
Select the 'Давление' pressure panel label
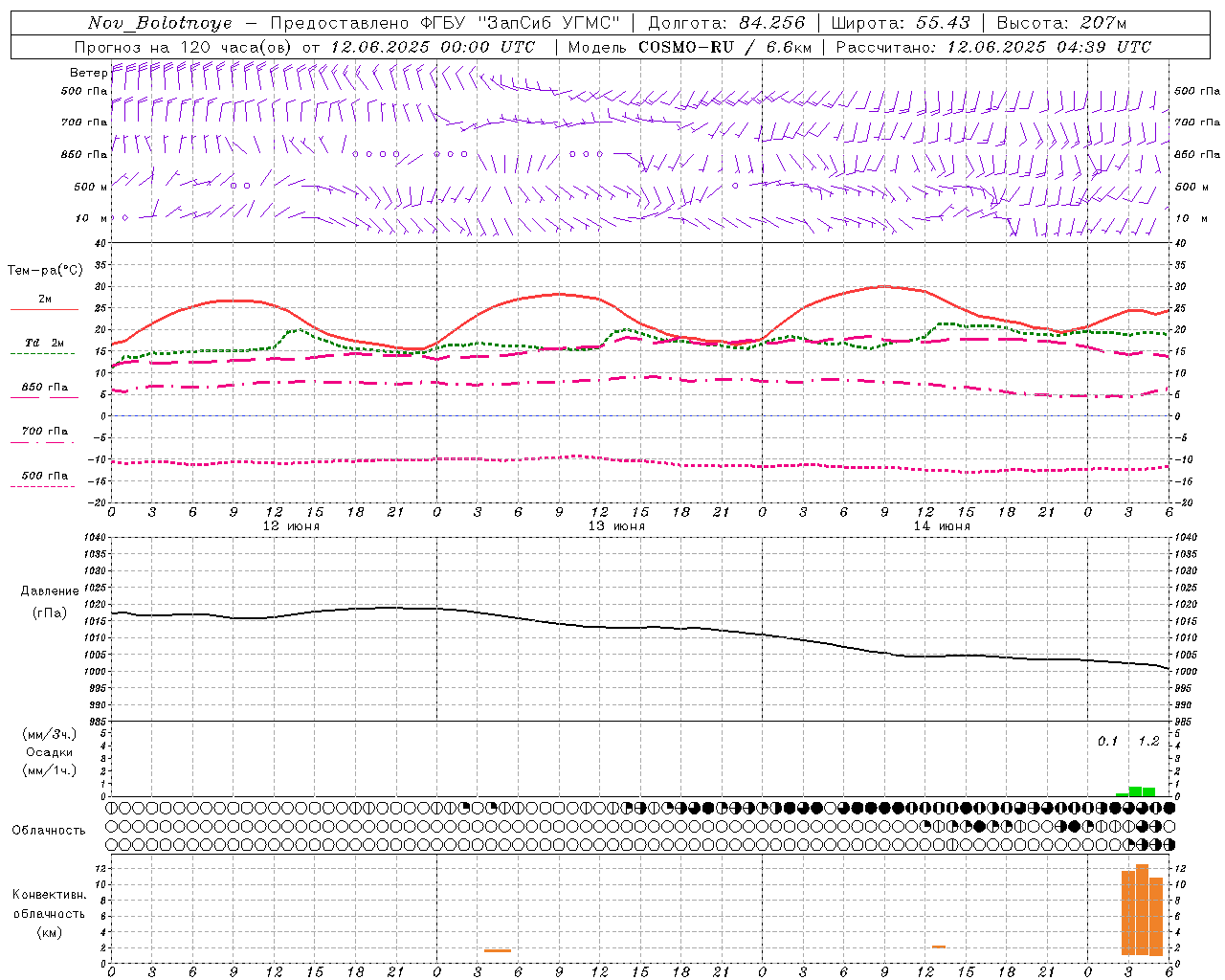(x=50, y=591)
